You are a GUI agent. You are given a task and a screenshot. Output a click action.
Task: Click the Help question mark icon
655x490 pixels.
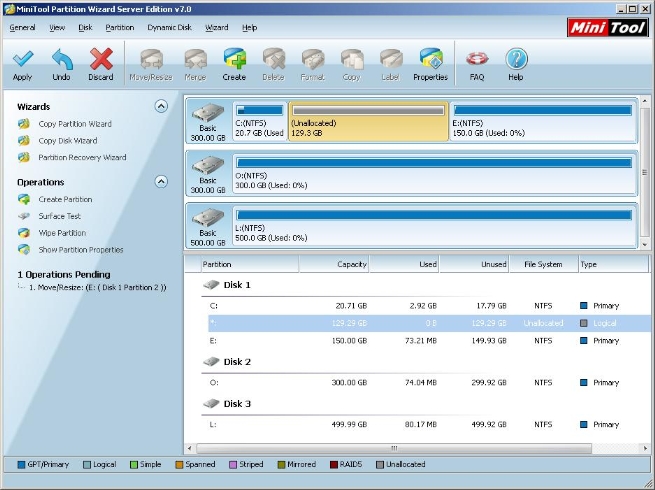tap(516, 59)
